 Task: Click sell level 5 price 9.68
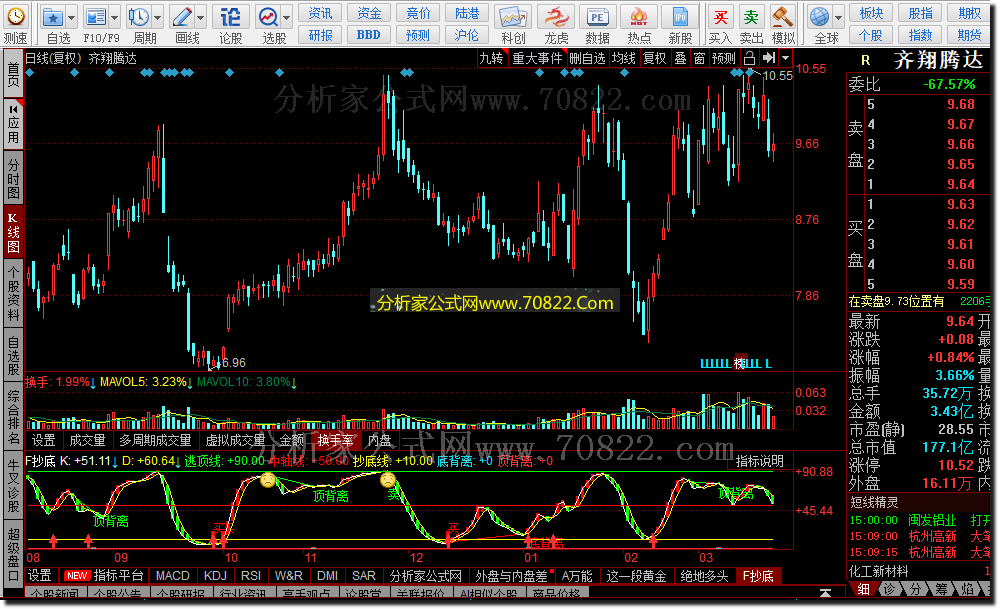pyautogui.click(x=960, y=105)
